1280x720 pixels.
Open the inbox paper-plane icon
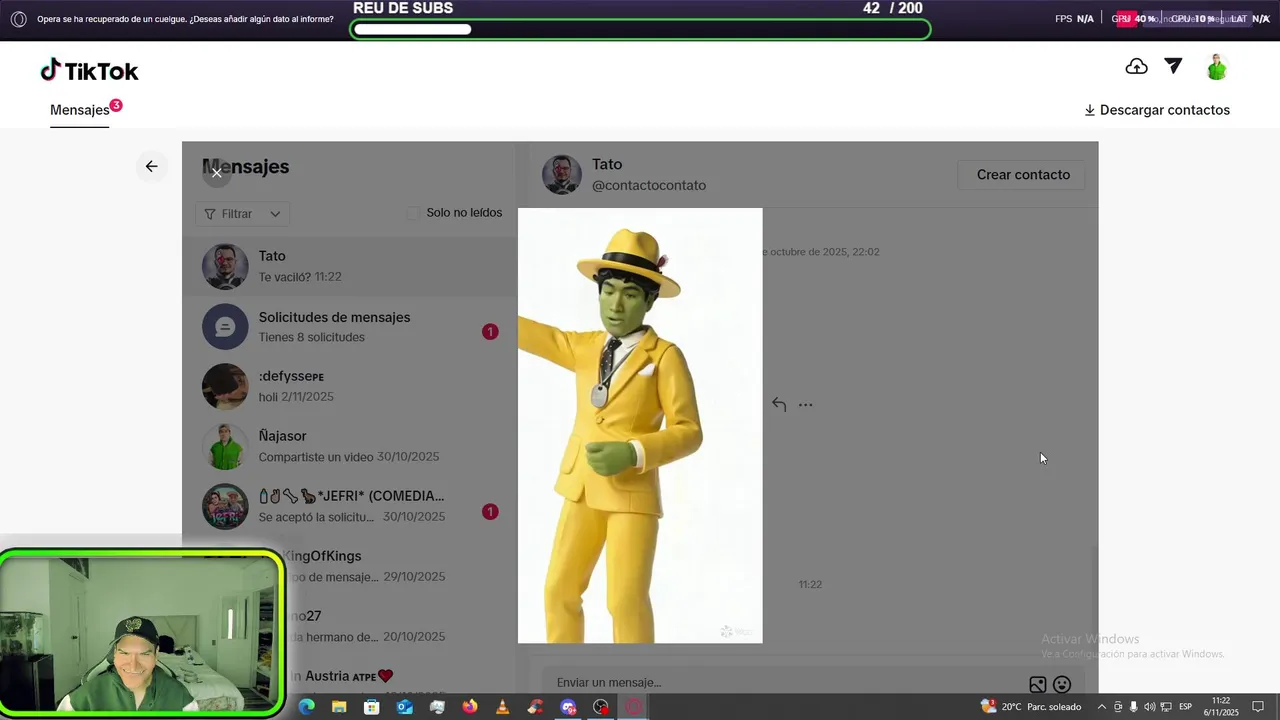click(x=1173, y=67)
